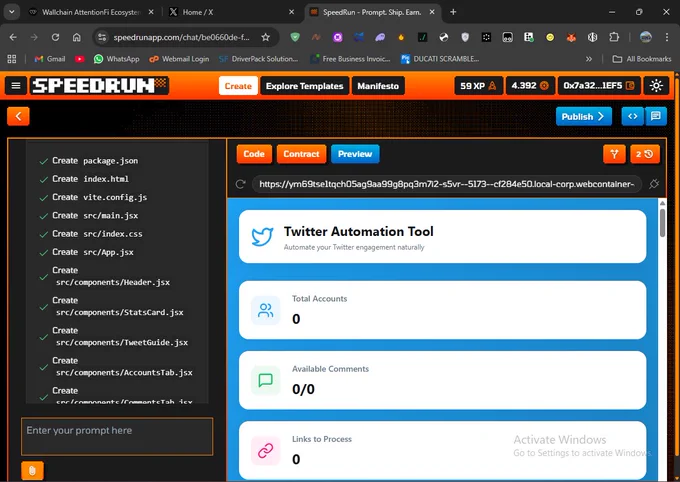Click 'Create src/index.css' step
This screenshot has height=482, width=680.
(x=91, y=233)
